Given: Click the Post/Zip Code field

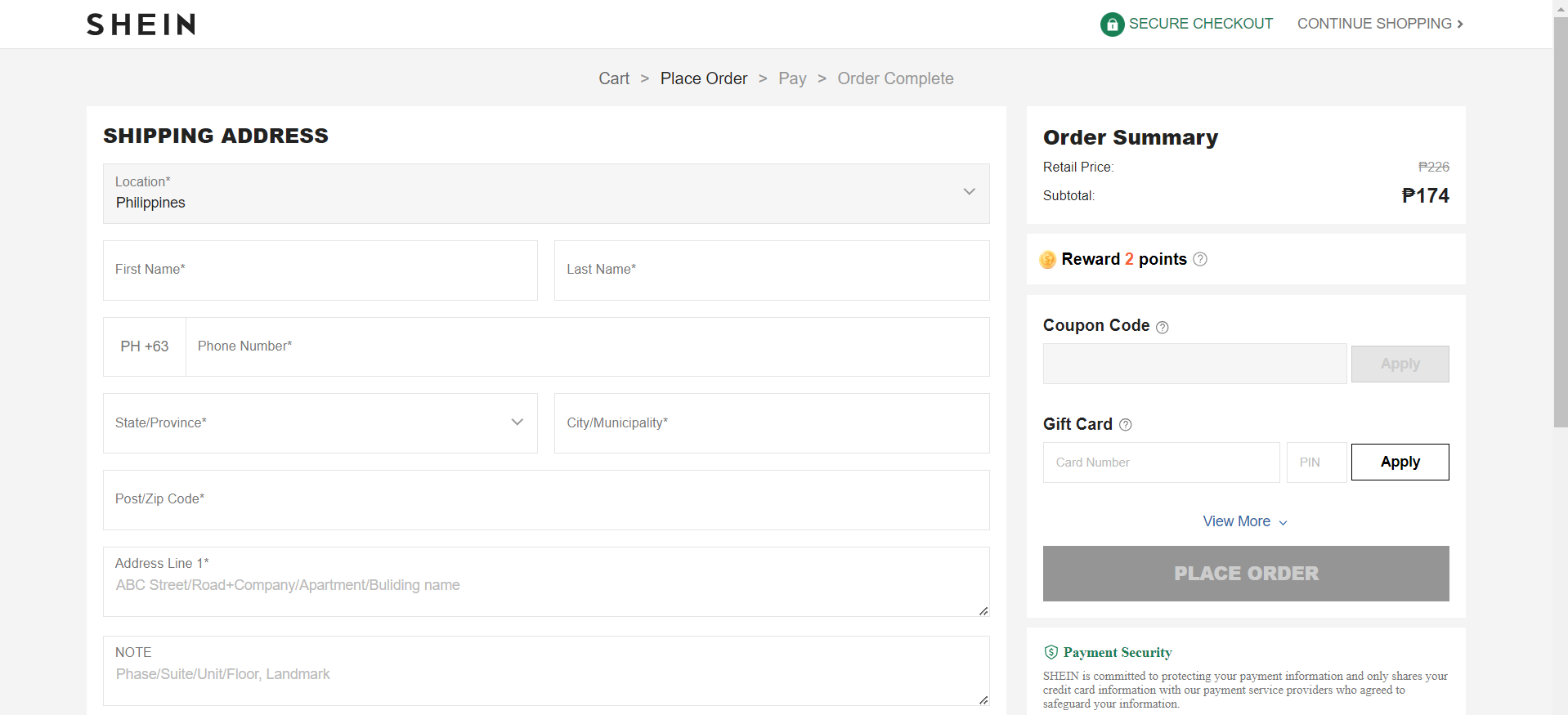Looking at the screenshot, I should coord(546,500).
